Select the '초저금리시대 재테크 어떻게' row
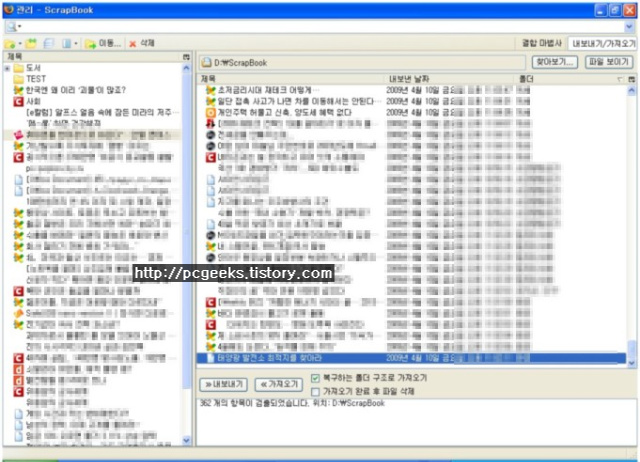This screenshot has height=462, width=640. click(x=412, y=90)
